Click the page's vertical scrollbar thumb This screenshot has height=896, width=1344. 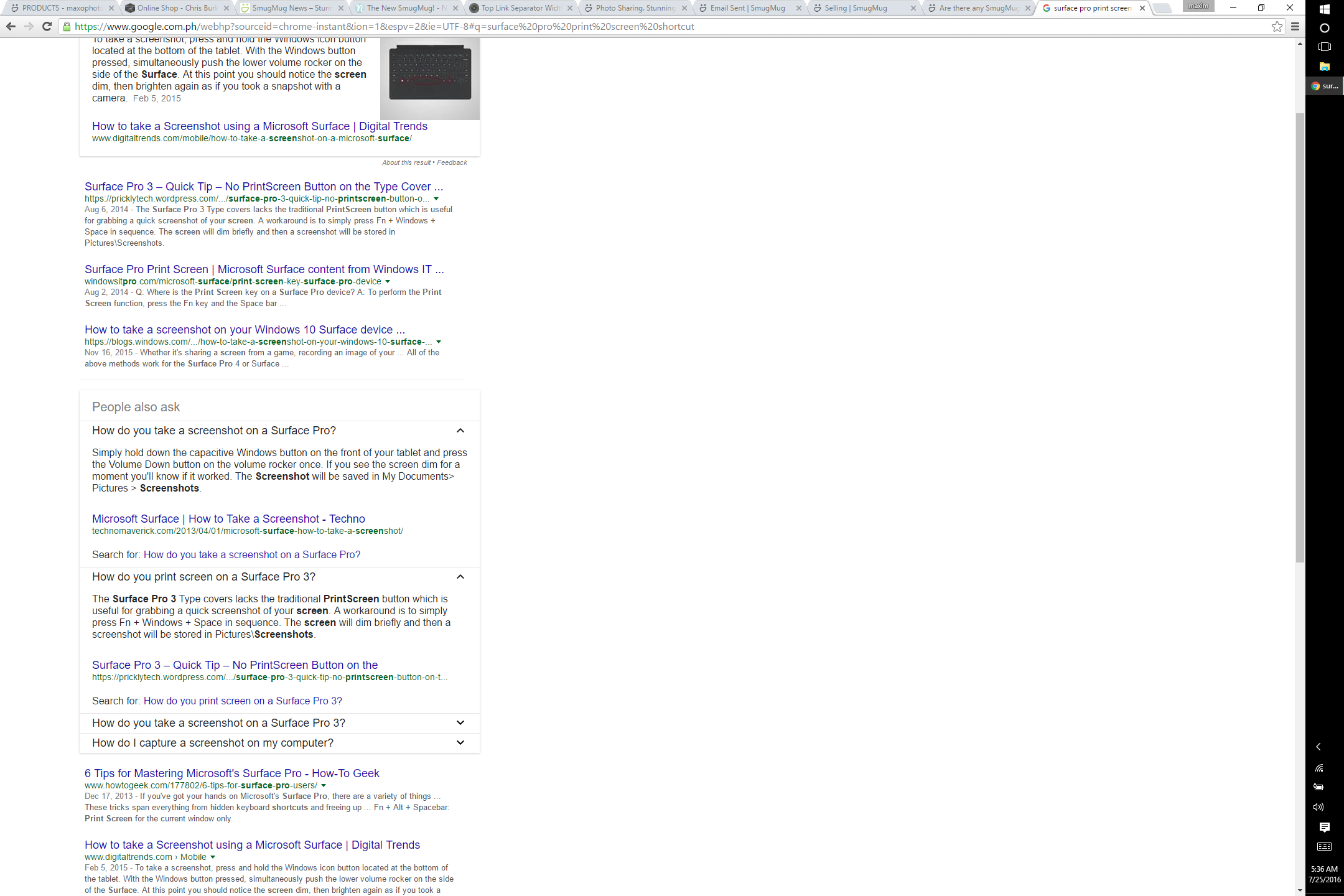click(x=1300, y=337)
